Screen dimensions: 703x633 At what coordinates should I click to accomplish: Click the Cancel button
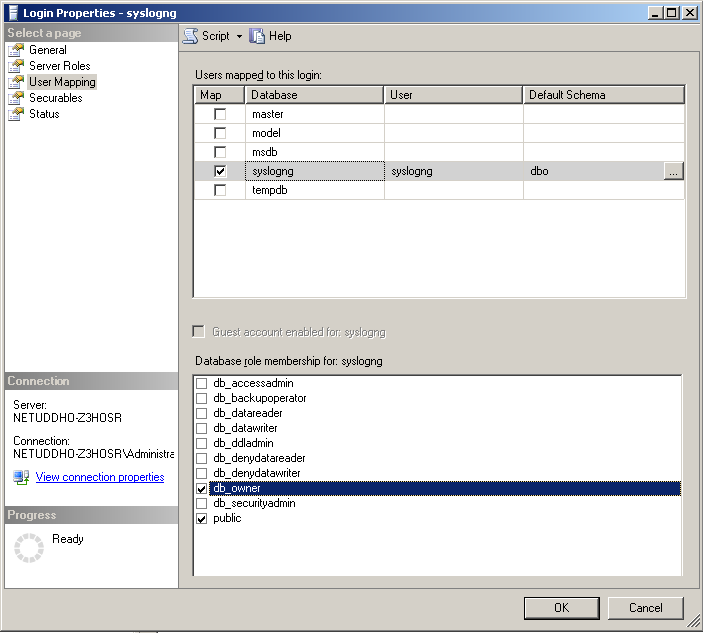click(x=645, y=608)
